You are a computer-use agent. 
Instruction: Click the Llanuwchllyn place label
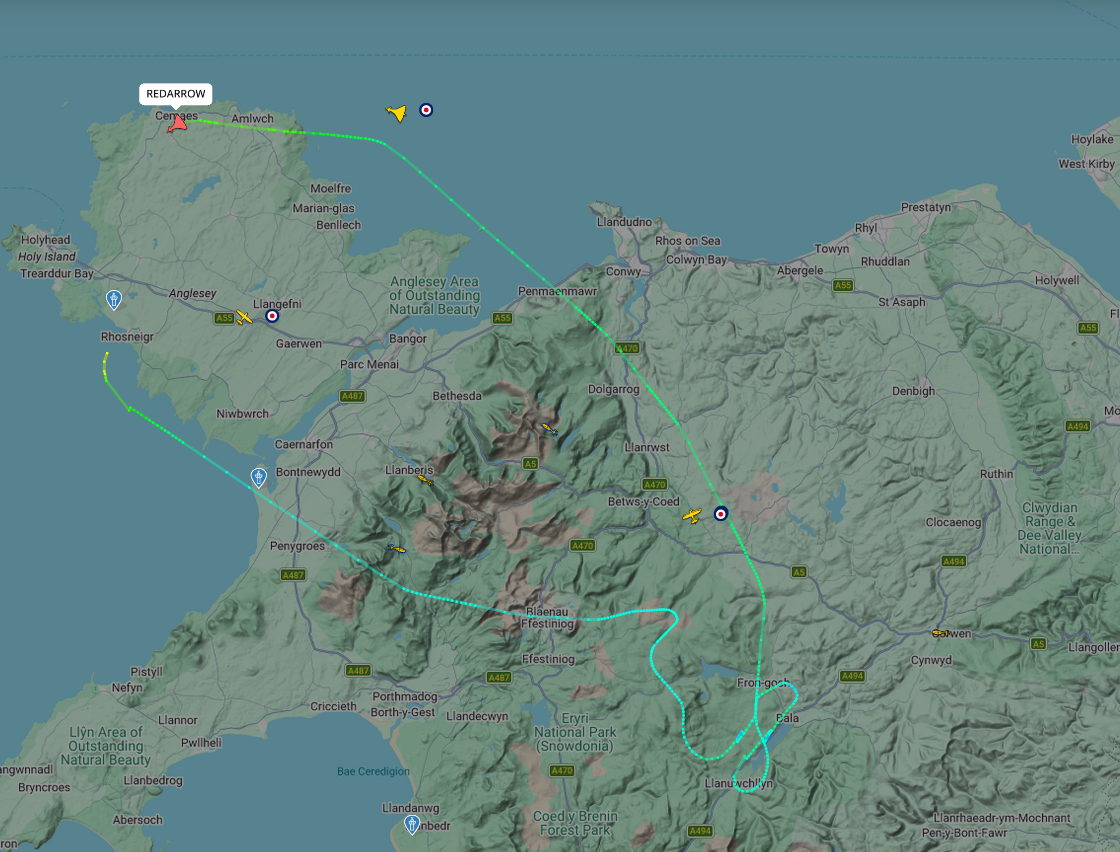coord(739,783)
